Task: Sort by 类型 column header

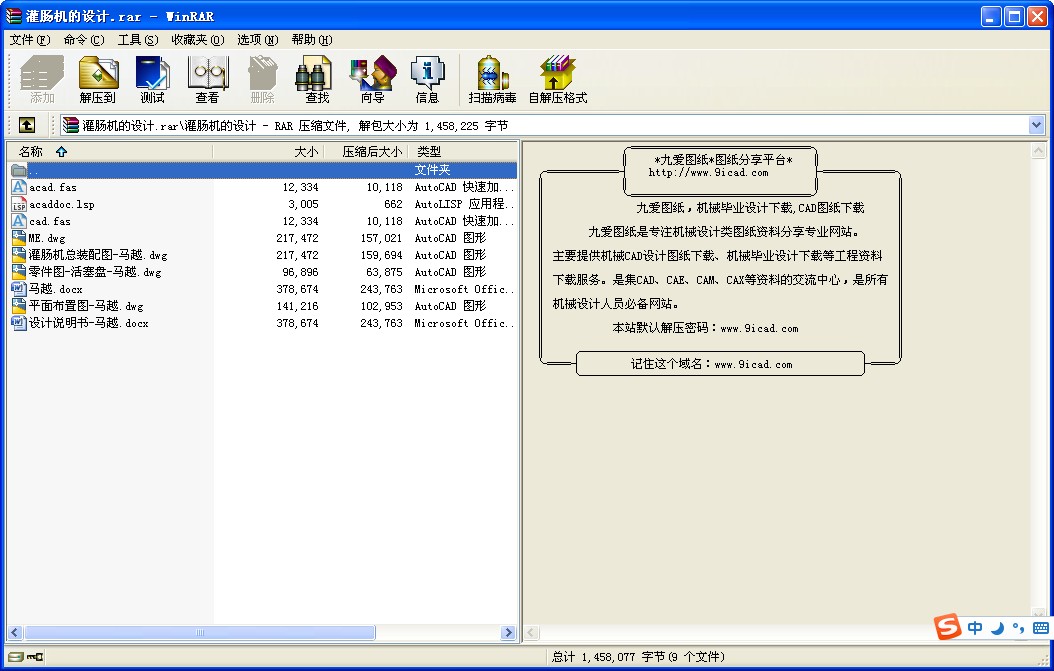Action: coord(463,151)
